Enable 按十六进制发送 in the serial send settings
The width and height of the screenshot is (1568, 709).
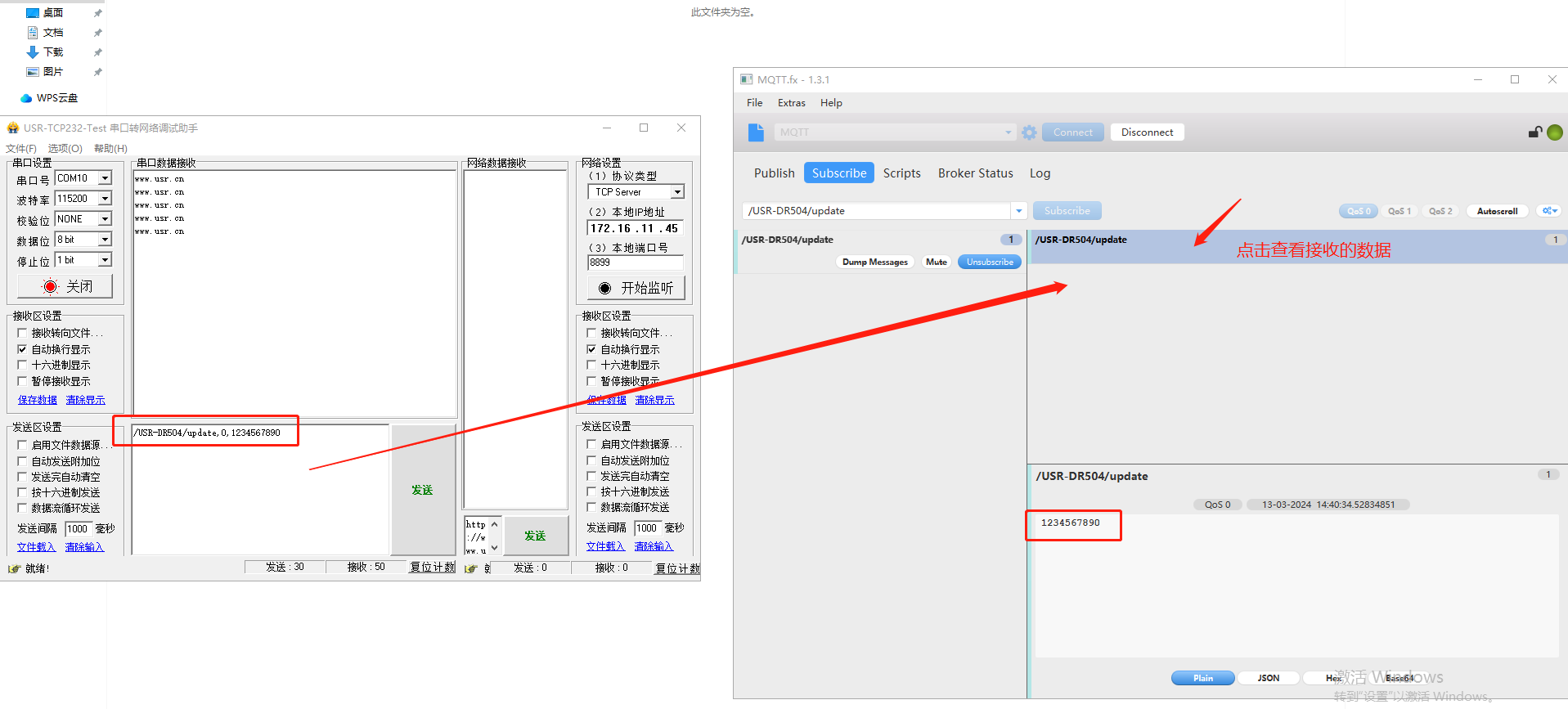point(23,492)
